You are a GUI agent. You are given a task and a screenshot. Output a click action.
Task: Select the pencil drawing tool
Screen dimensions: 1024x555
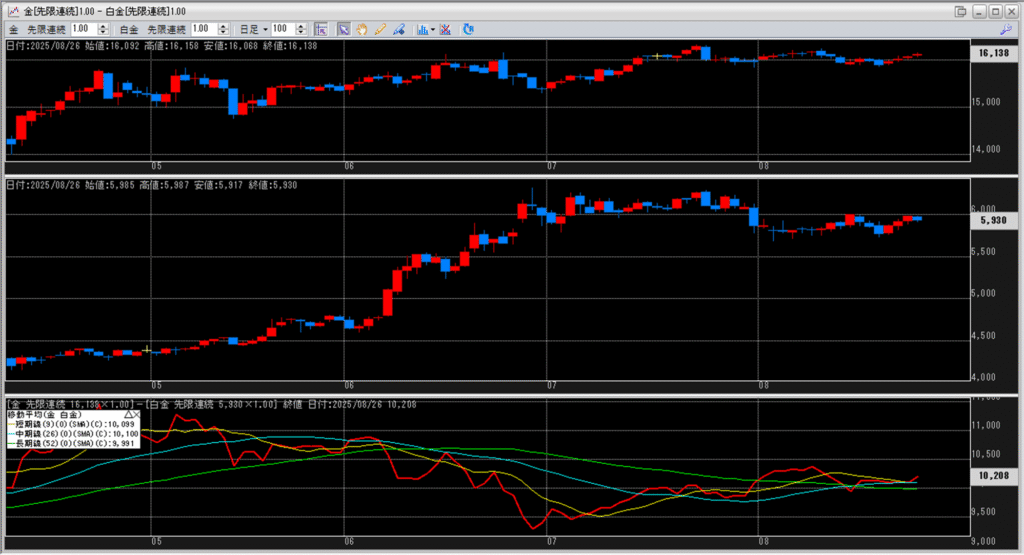coord(380,29)
